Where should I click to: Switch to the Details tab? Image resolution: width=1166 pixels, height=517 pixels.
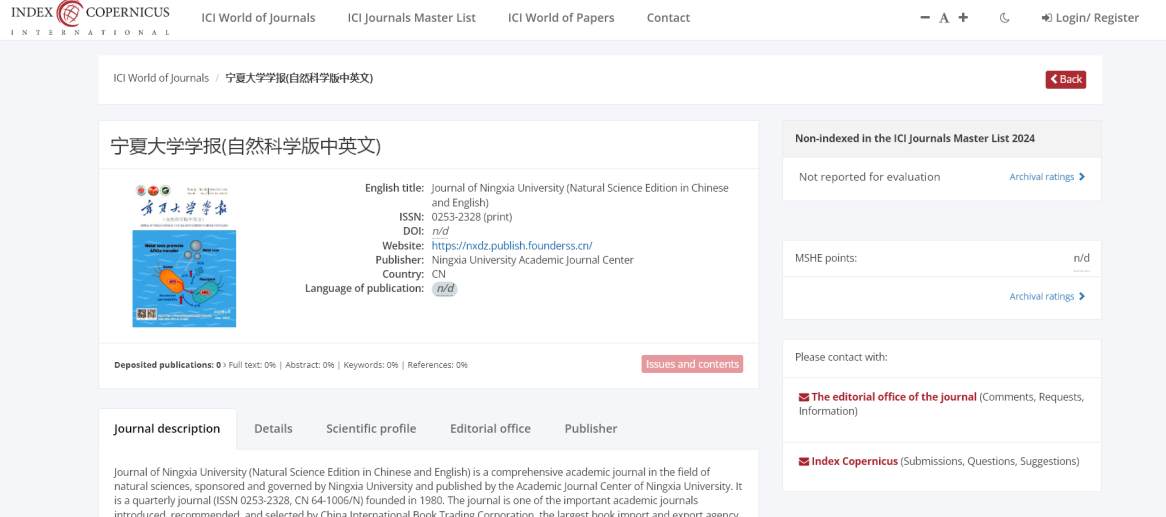pos(273,428)
